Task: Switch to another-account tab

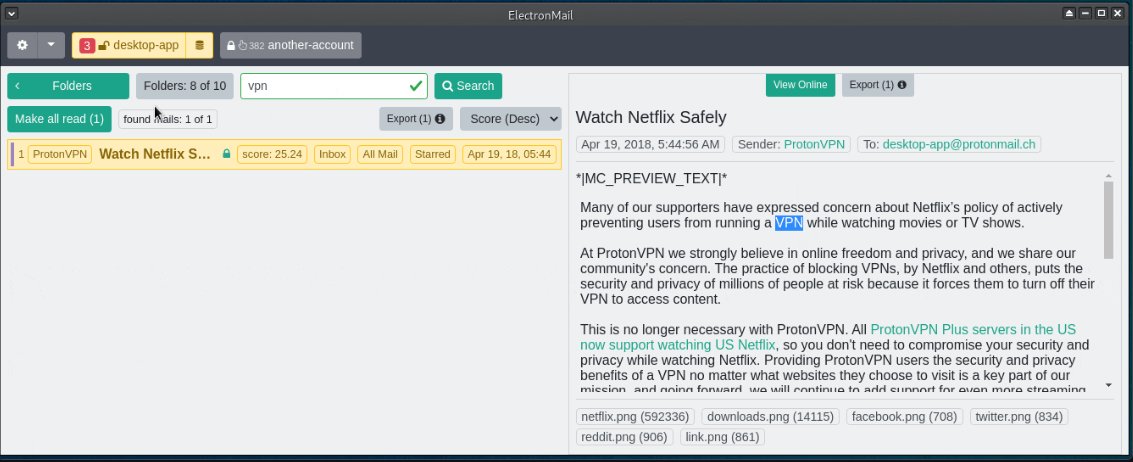Action: 290,46
